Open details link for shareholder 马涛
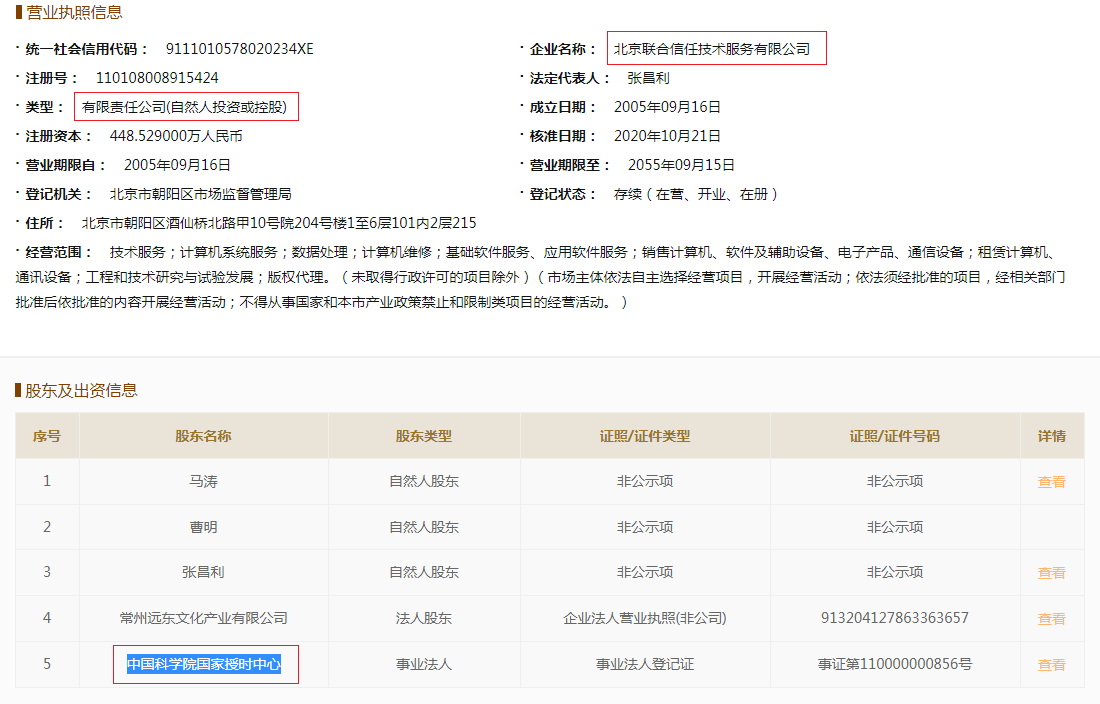The height and width of the screenshot is (704, 1100). click(1051, 482)
